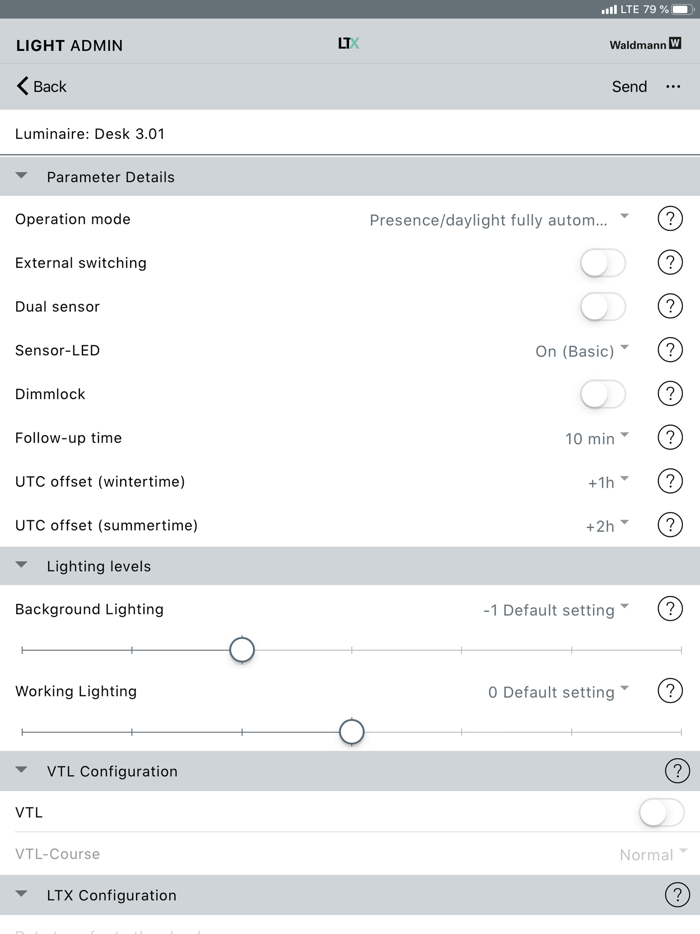The width and height of the screenshot is (700, 934).
Task: Collapse the Parameter Details section
Action: pyautogui.click(x=21, y=176)
